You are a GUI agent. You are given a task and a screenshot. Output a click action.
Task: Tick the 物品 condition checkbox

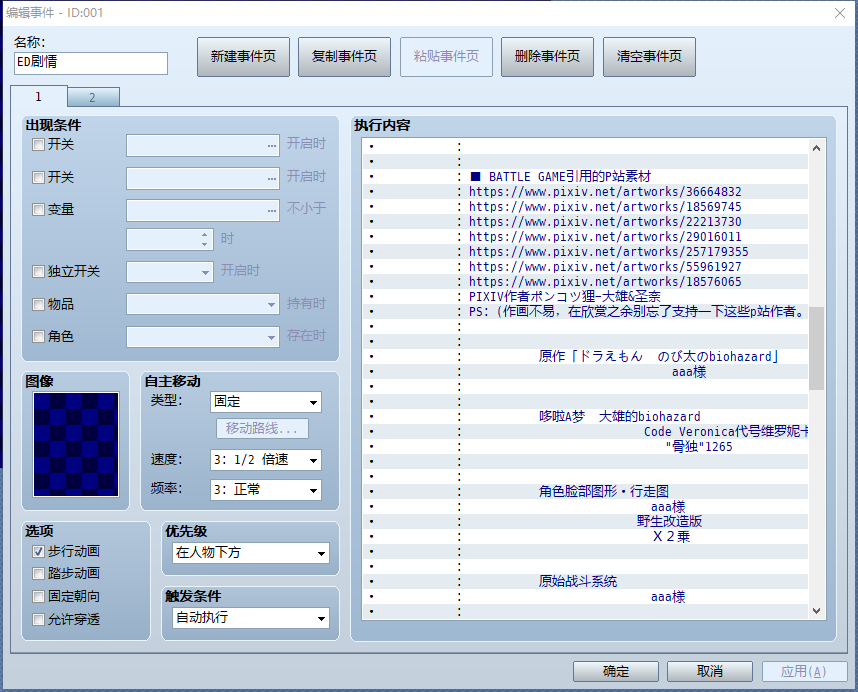(x=38, y=305)
